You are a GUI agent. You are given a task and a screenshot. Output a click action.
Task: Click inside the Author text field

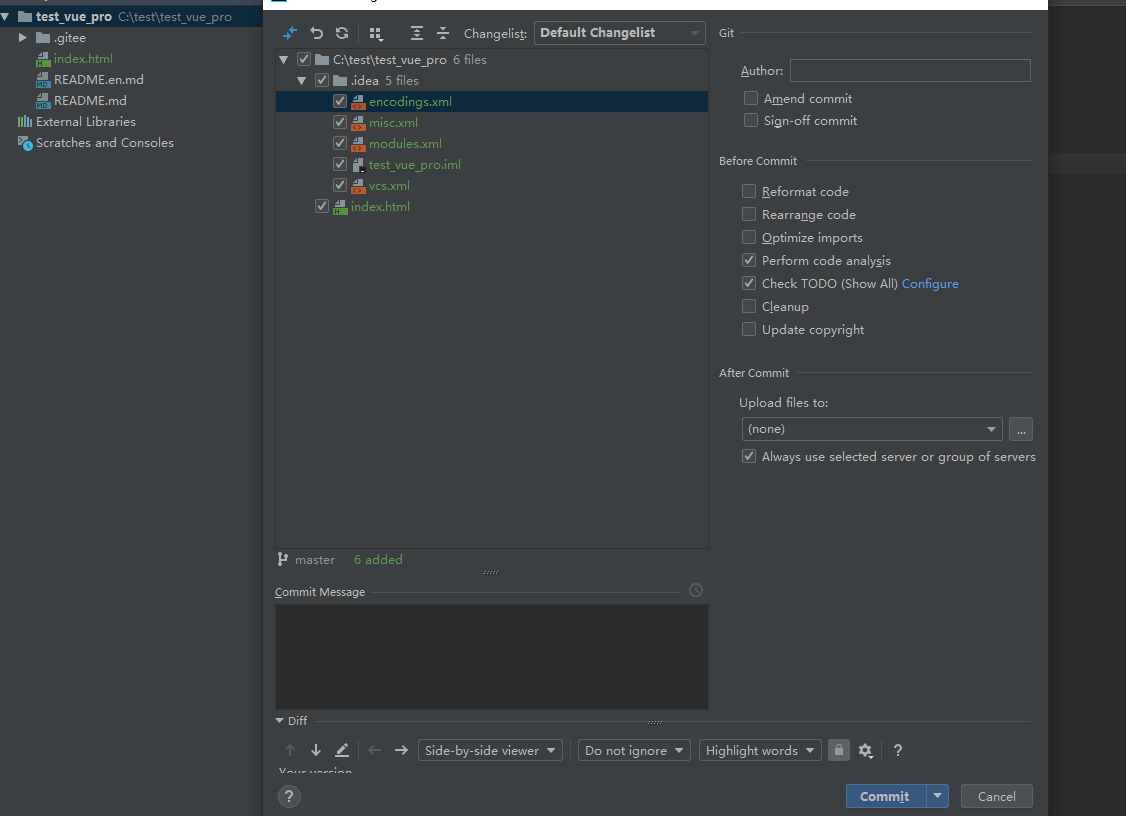pyautogui.click(x=909, y=71)
